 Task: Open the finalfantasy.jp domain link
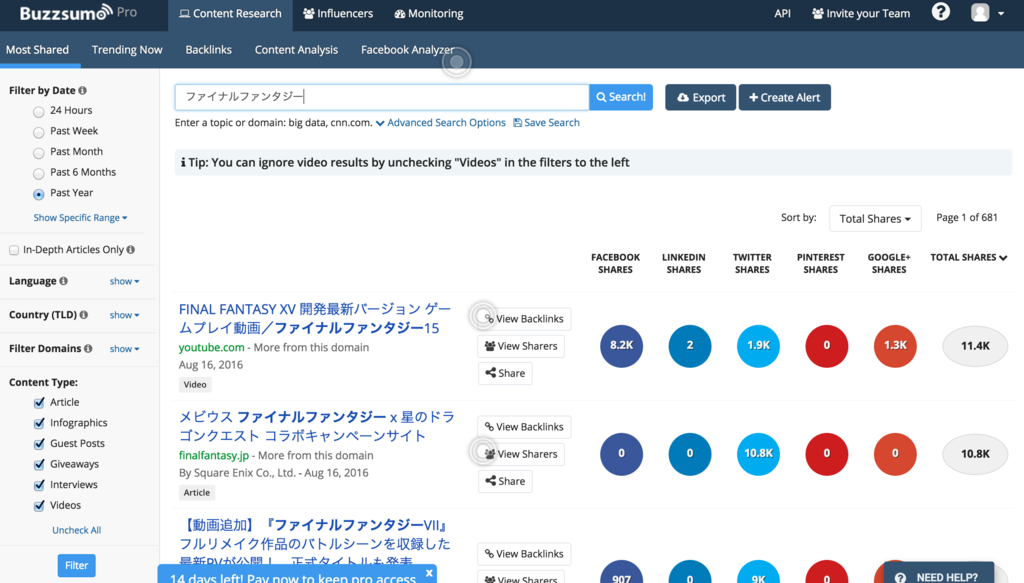(x=214, y=456)
